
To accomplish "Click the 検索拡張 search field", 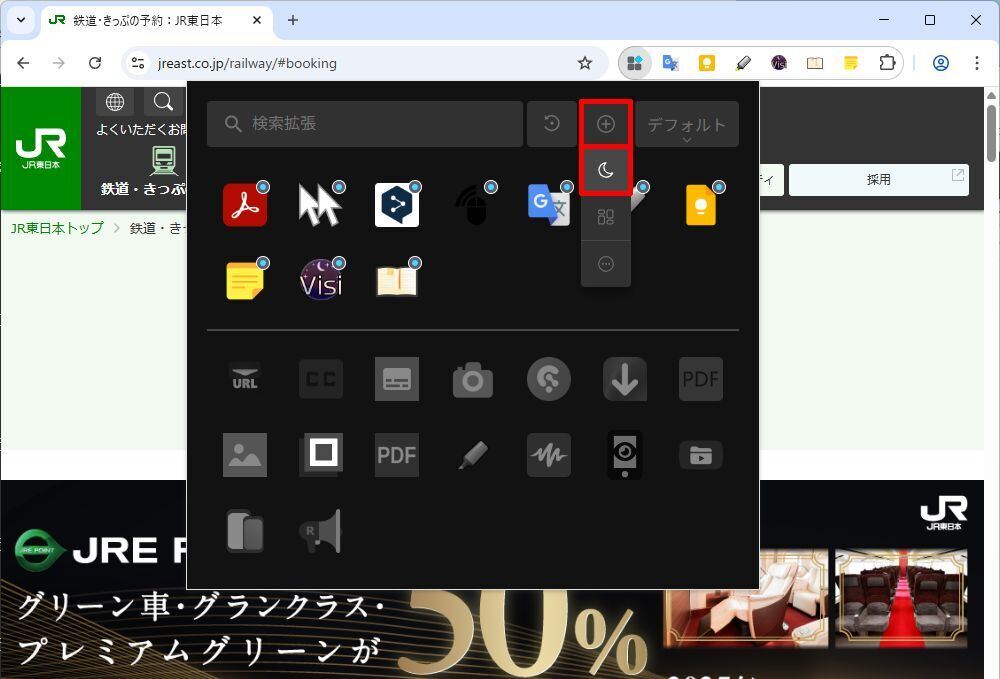I will coord(365,124).
